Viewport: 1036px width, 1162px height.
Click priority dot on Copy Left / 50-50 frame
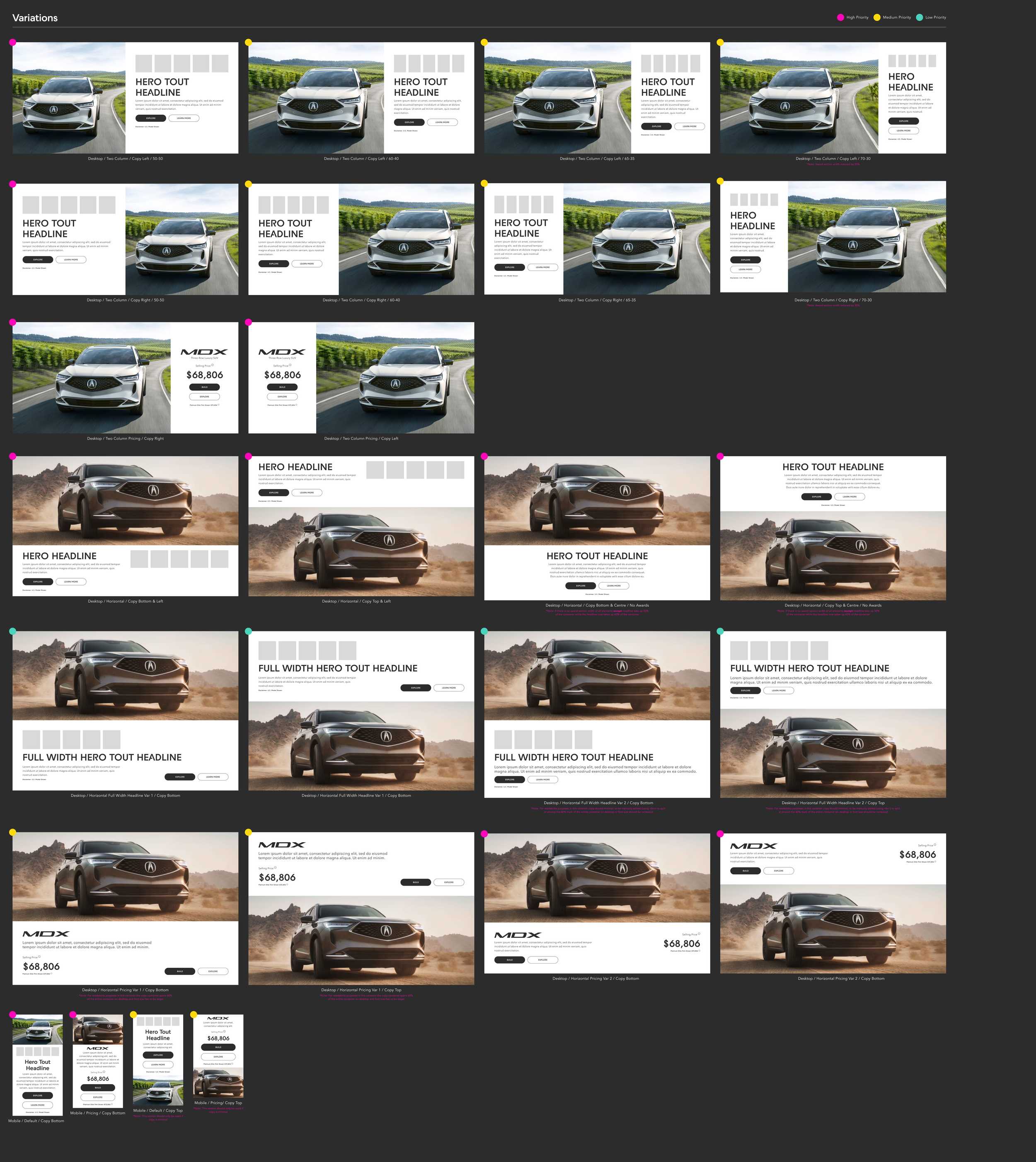12,42
